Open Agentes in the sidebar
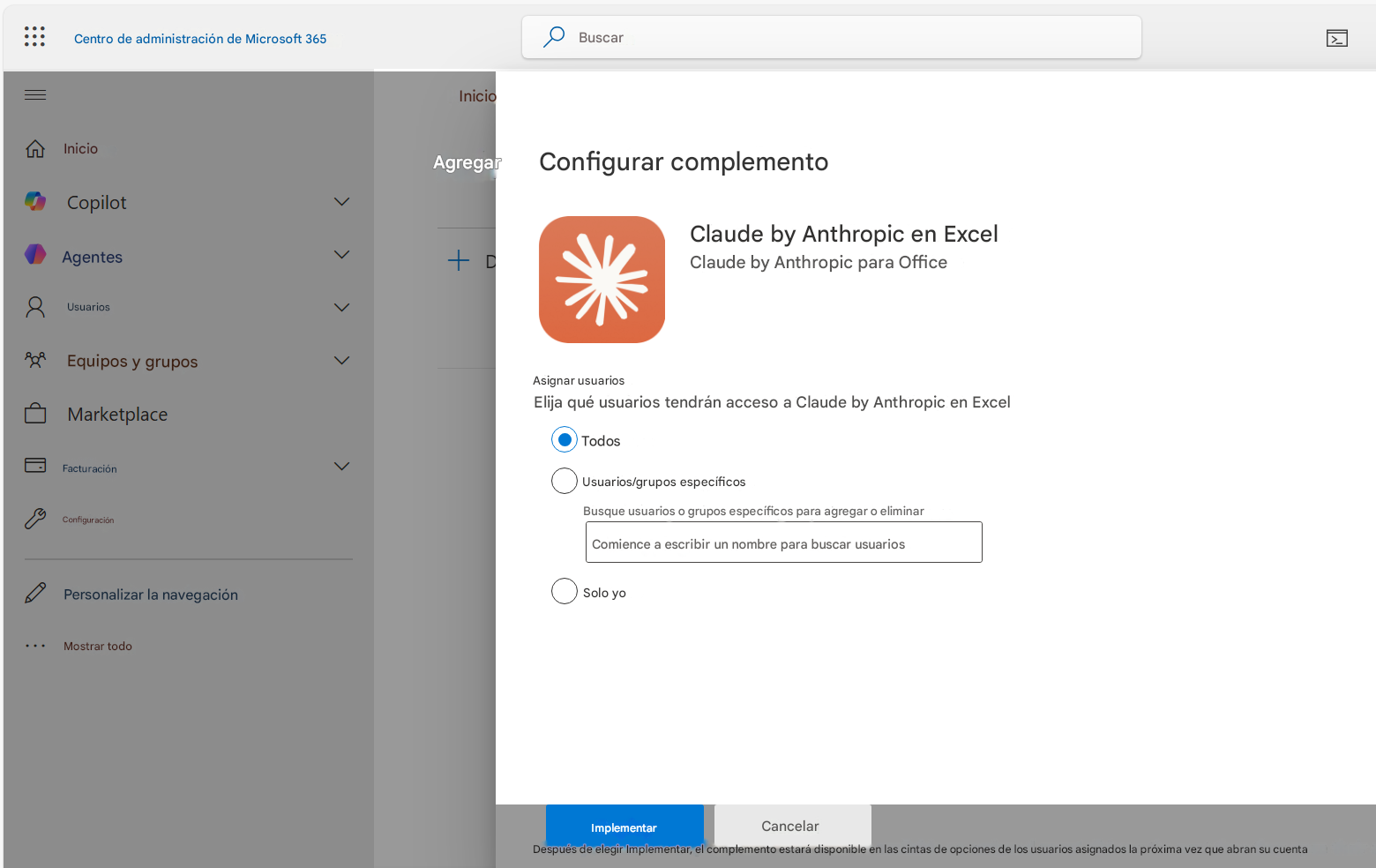The image size is (1376, 868). click(92, 257)
